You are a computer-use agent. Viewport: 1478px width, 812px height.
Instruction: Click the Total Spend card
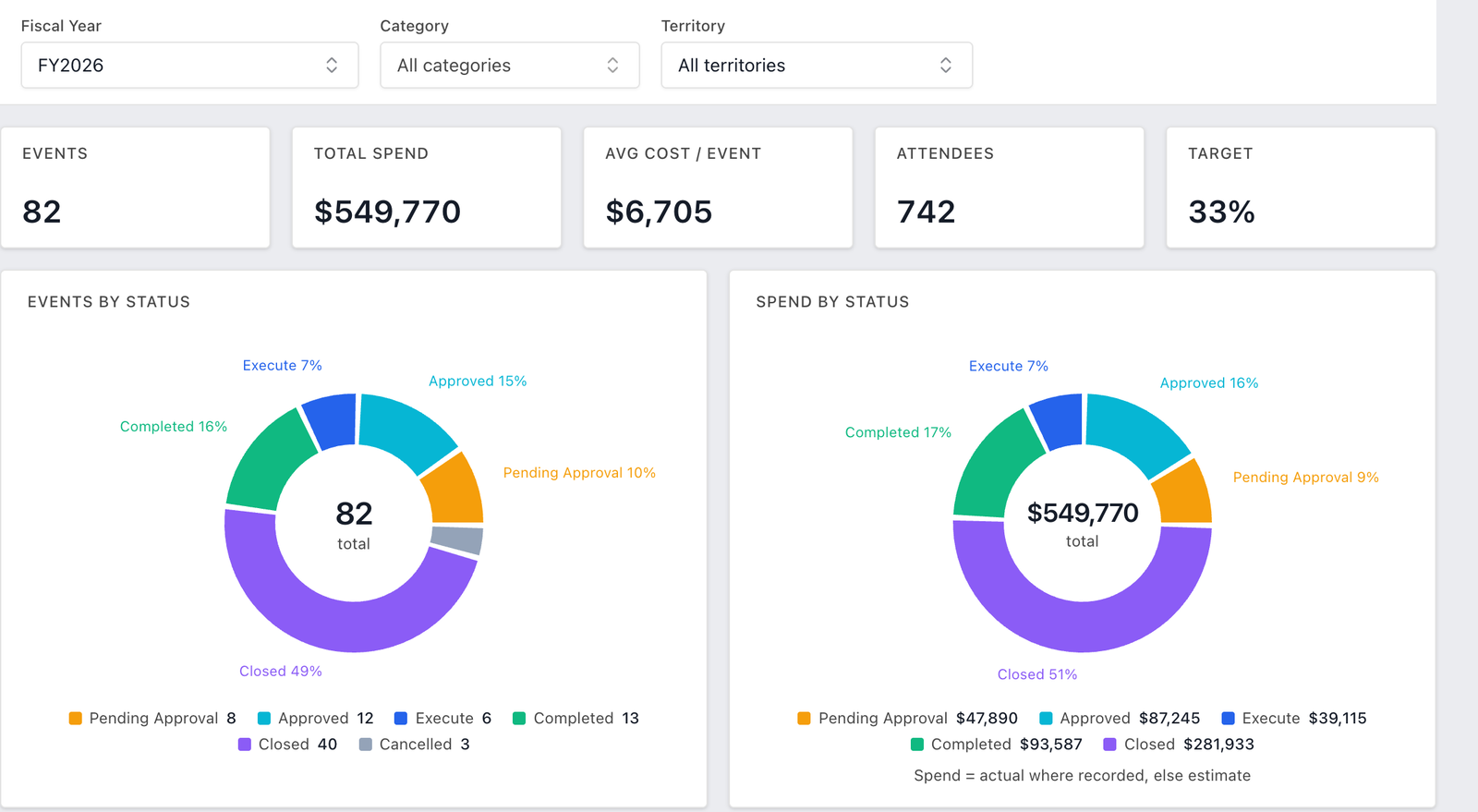[x=427, y=188]
